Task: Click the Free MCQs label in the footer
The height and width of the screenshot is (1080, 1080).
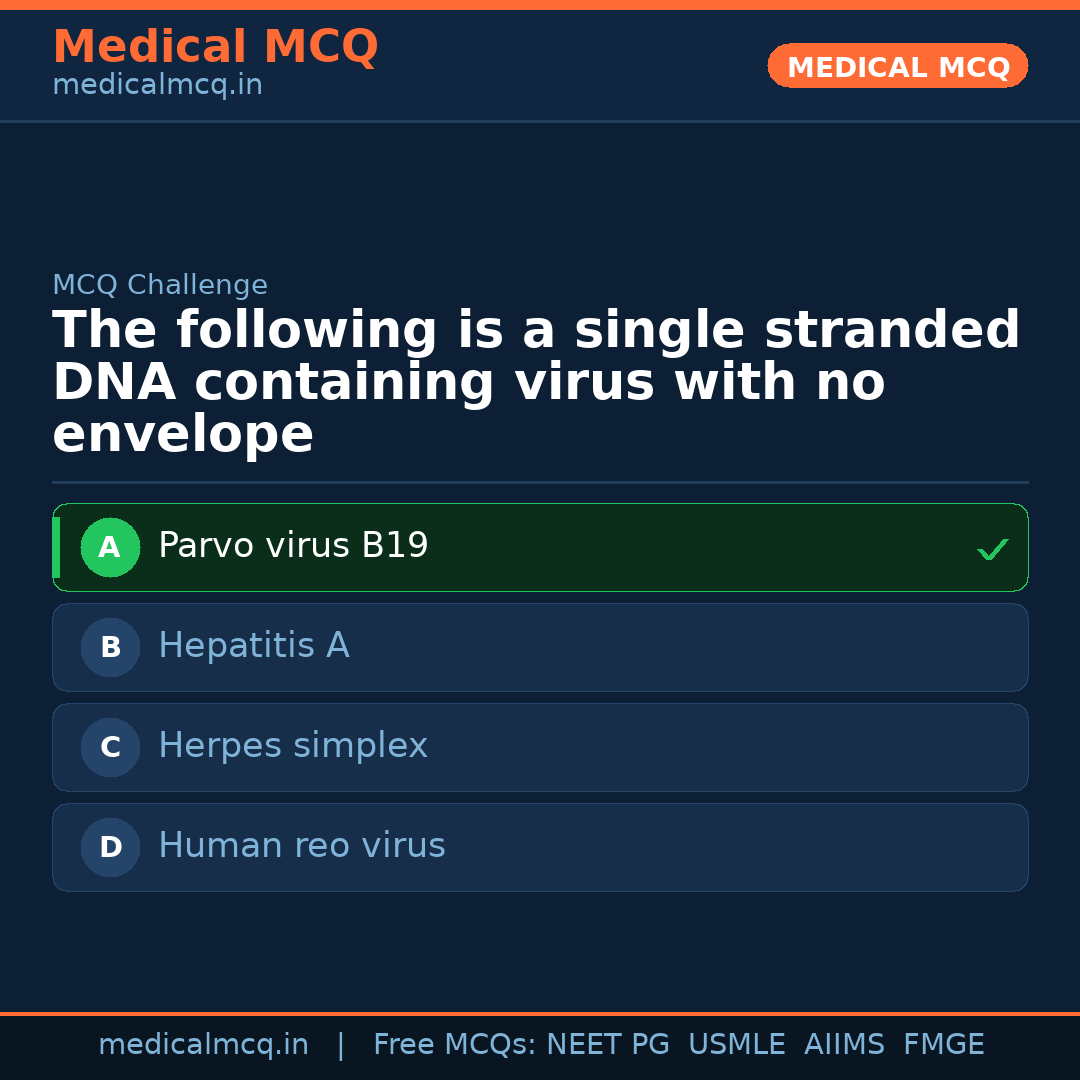Action: (x=454, y=1045)
